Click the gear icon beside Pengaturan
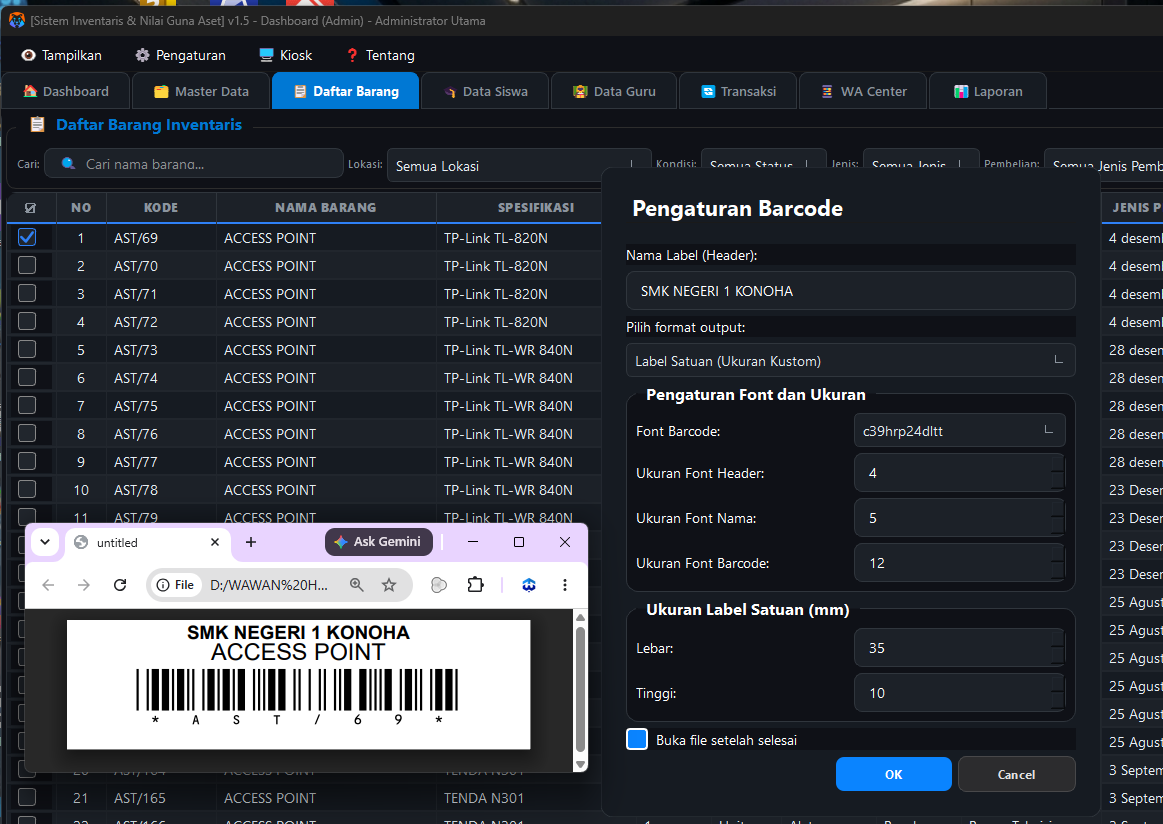This screenshot has height=824, width=1163. [x=142, y=55]
